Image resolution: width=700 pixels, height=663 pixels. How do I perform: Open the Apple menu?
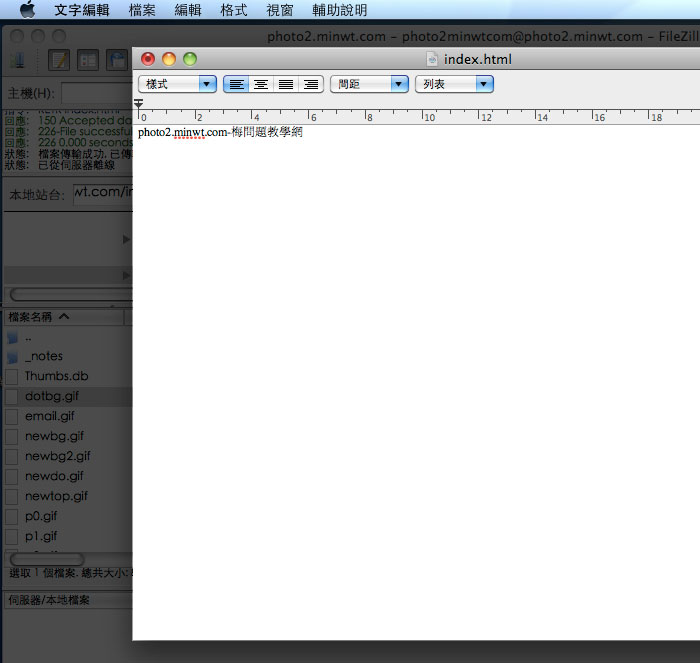click(x=28, y=9)
